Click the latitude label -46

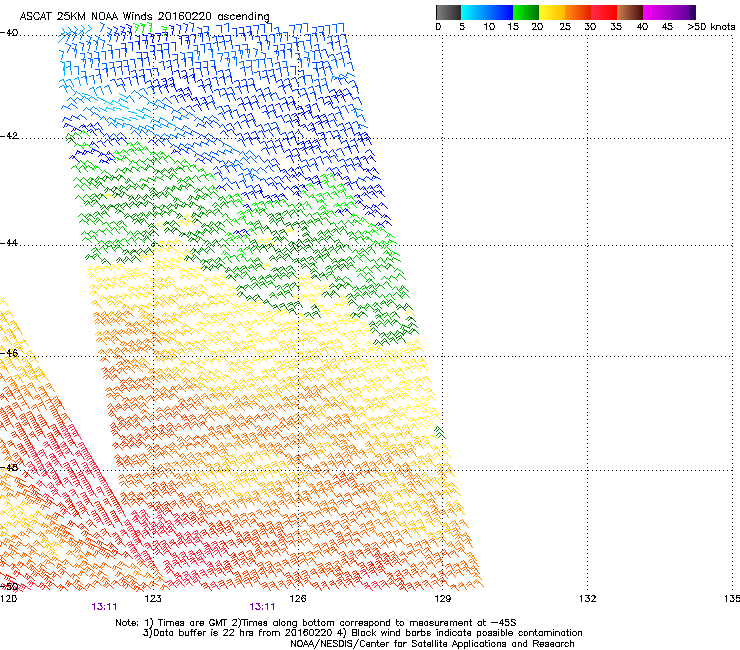[9, 353]
